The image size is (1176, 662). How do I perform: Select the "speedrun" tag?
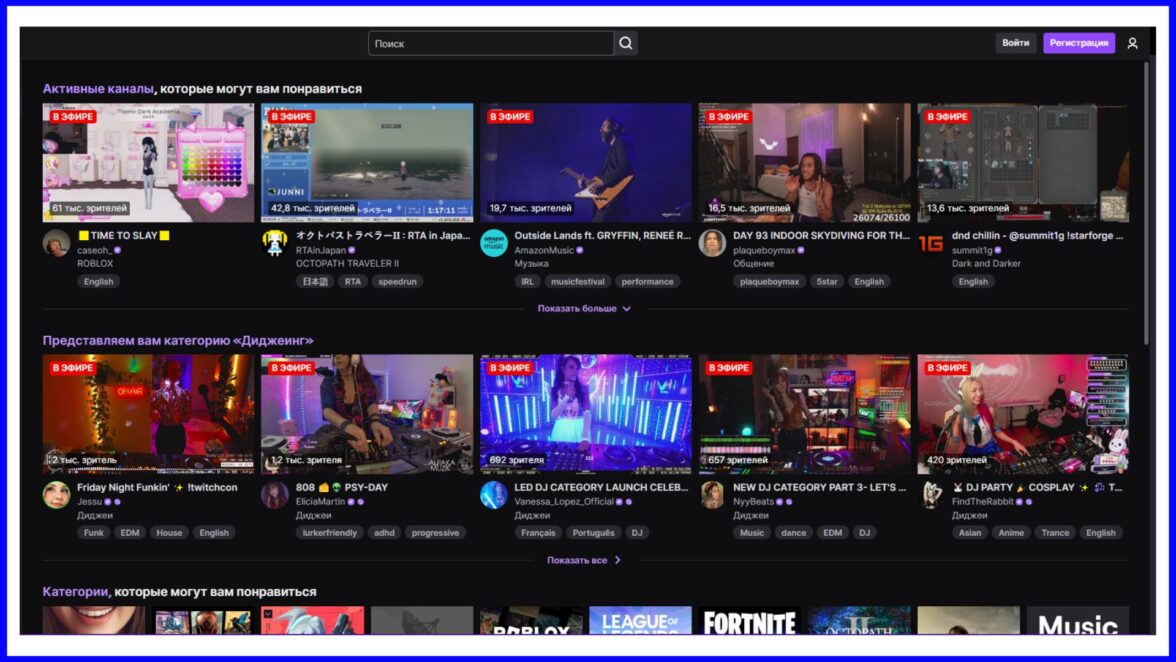398,282
